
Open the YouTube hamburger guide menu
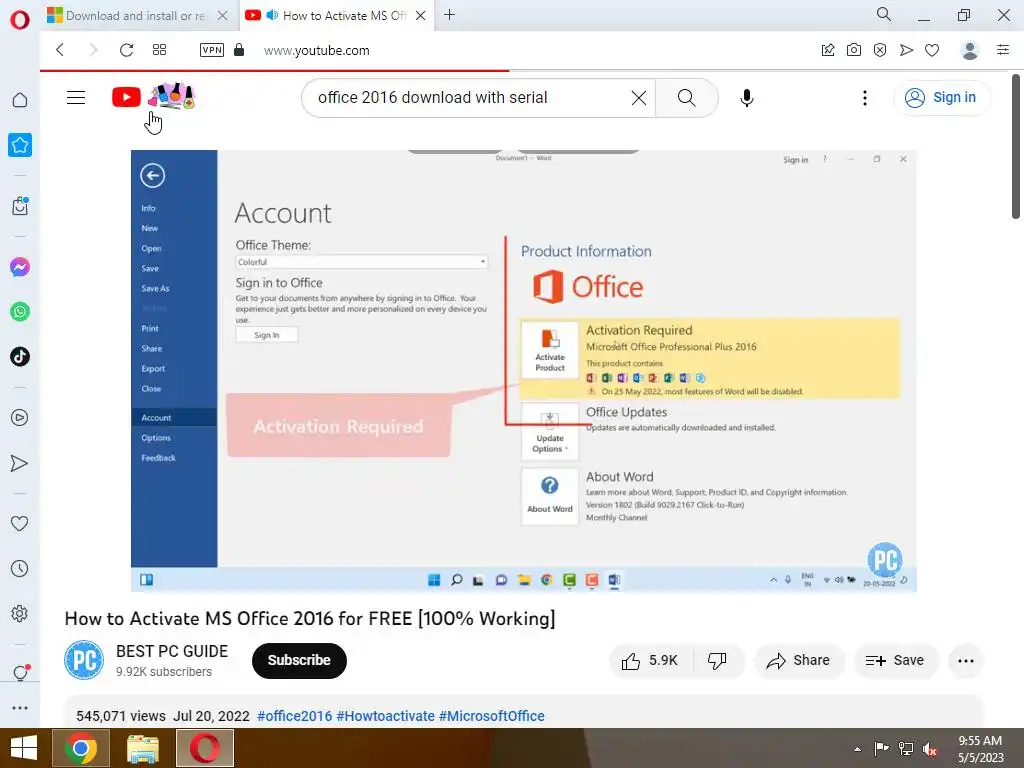76,97
